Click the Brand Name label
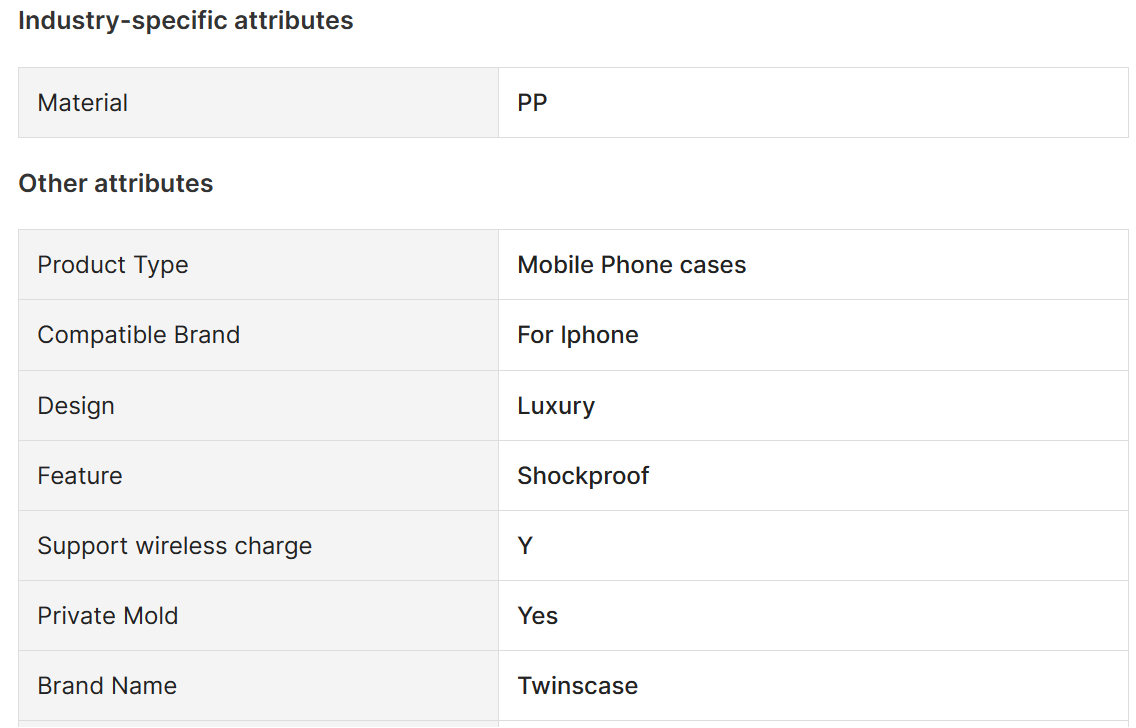The height and width of the screenshot is (728, 1136). [107, 686]
